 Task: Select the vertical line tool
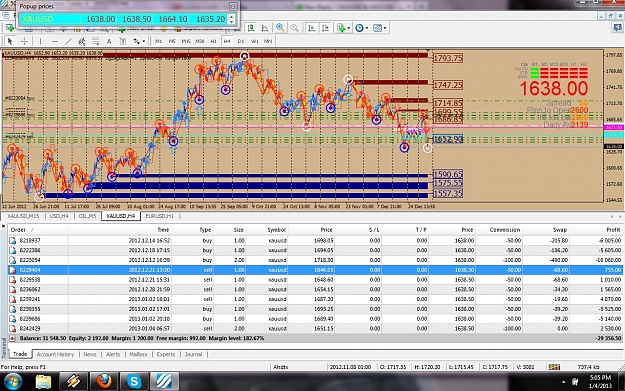pyautogui.click(x=40, y=41)
